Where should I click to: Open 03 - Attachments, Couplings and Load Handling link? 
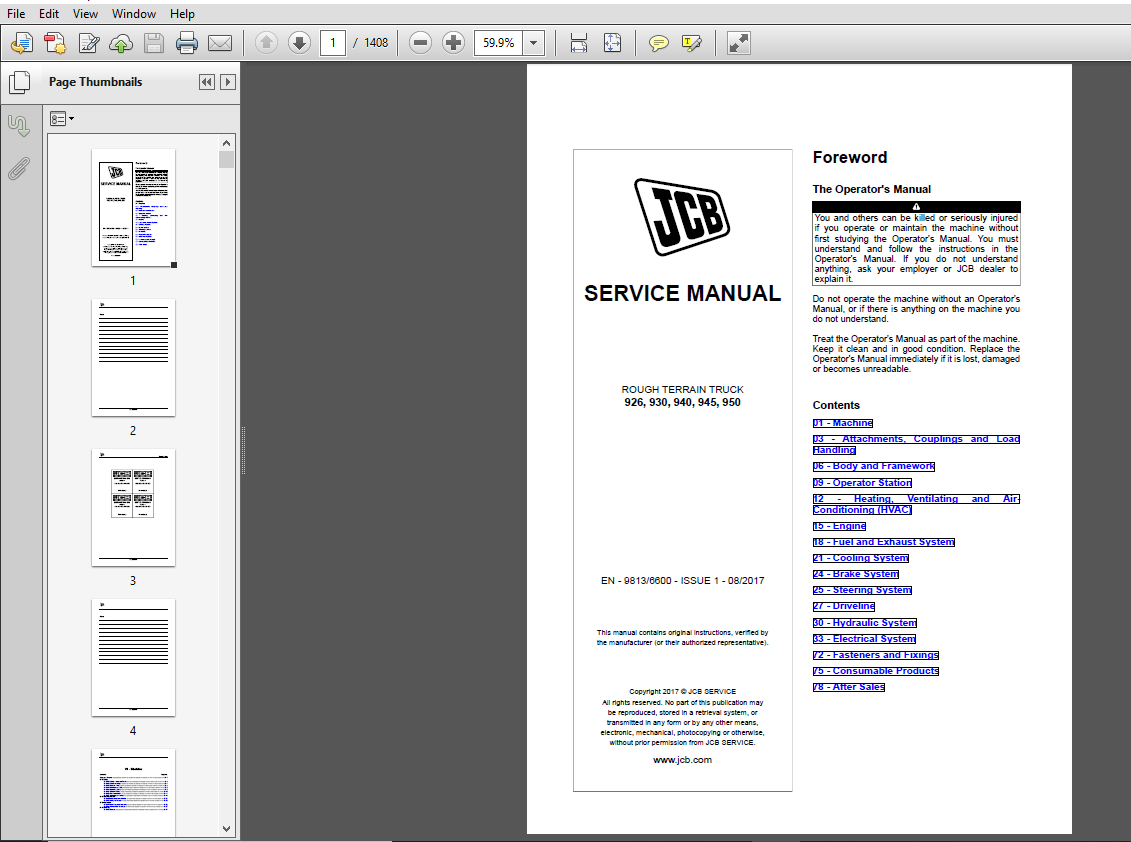coord(916,444)
